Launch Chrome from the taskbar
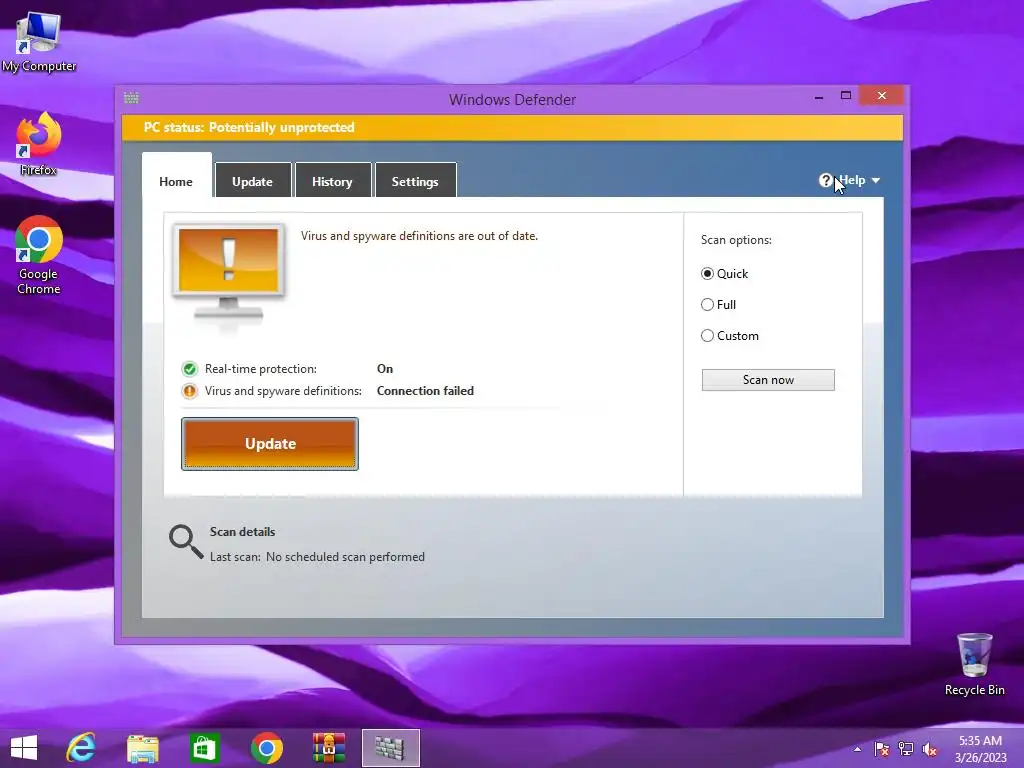Viewport: 1024px width, 768px height. [266, 748]
